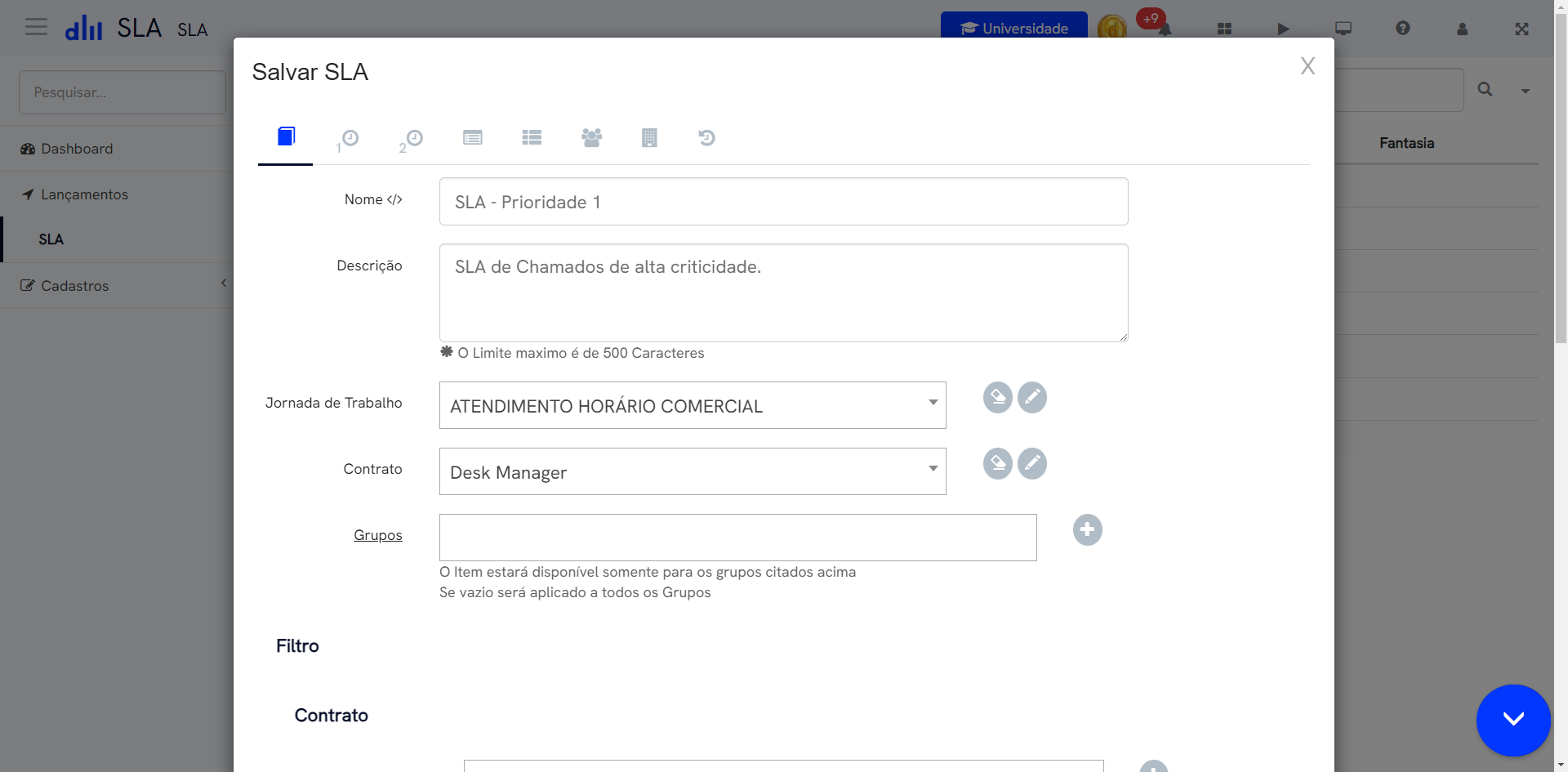Screen dimensions: 1568x772
Task: Close the Salvar SLA dialog
Action: pos(1307,66)
